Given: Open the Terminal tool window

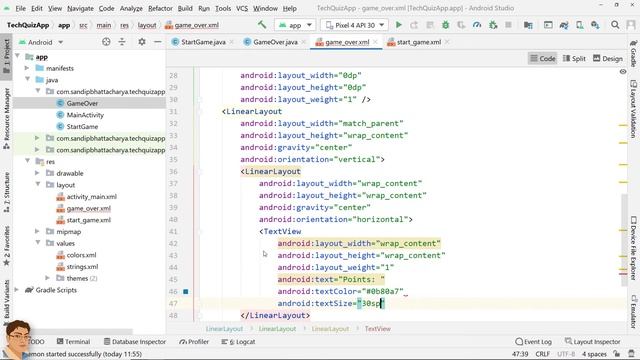Looking at the screenshot, I should coord(73,342).
